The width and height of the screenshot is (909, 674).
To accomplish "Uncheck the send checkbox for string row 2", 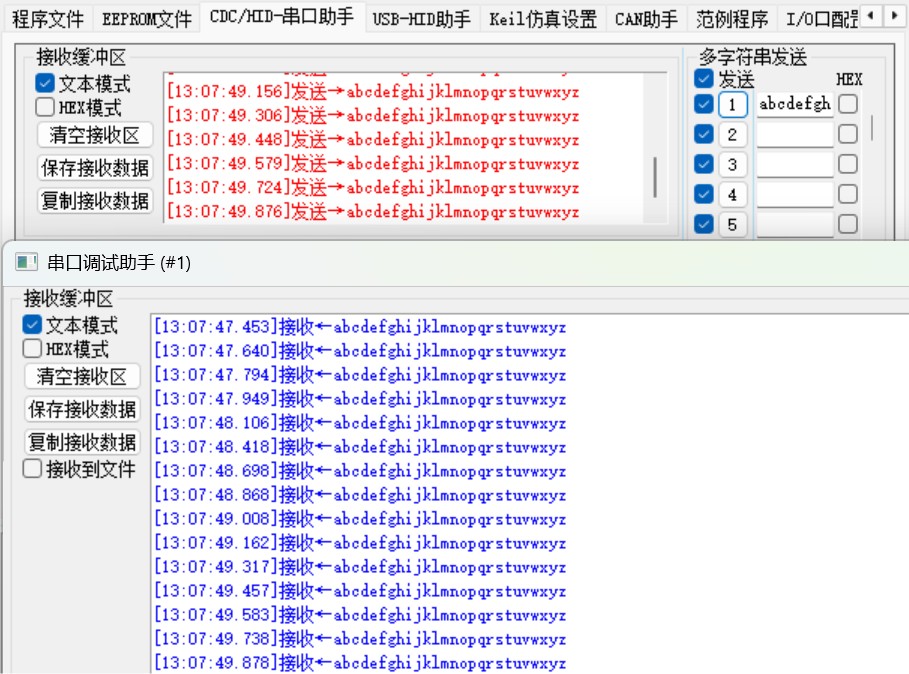I will 703,134.
